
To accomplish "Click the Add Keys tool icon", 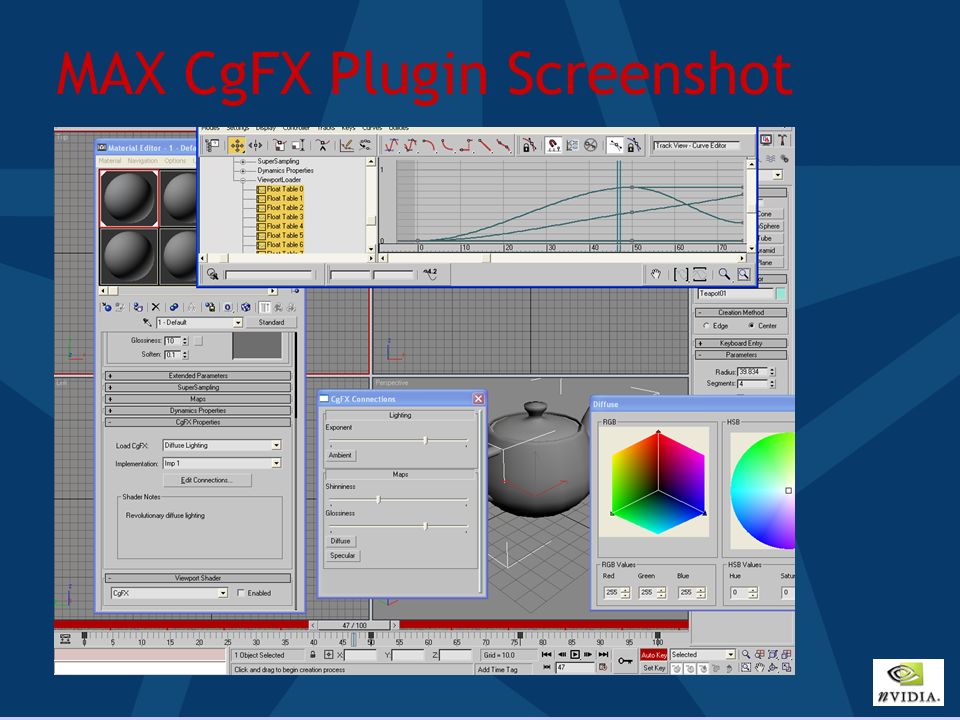I will pyautogui.click(x=323, y=146).
